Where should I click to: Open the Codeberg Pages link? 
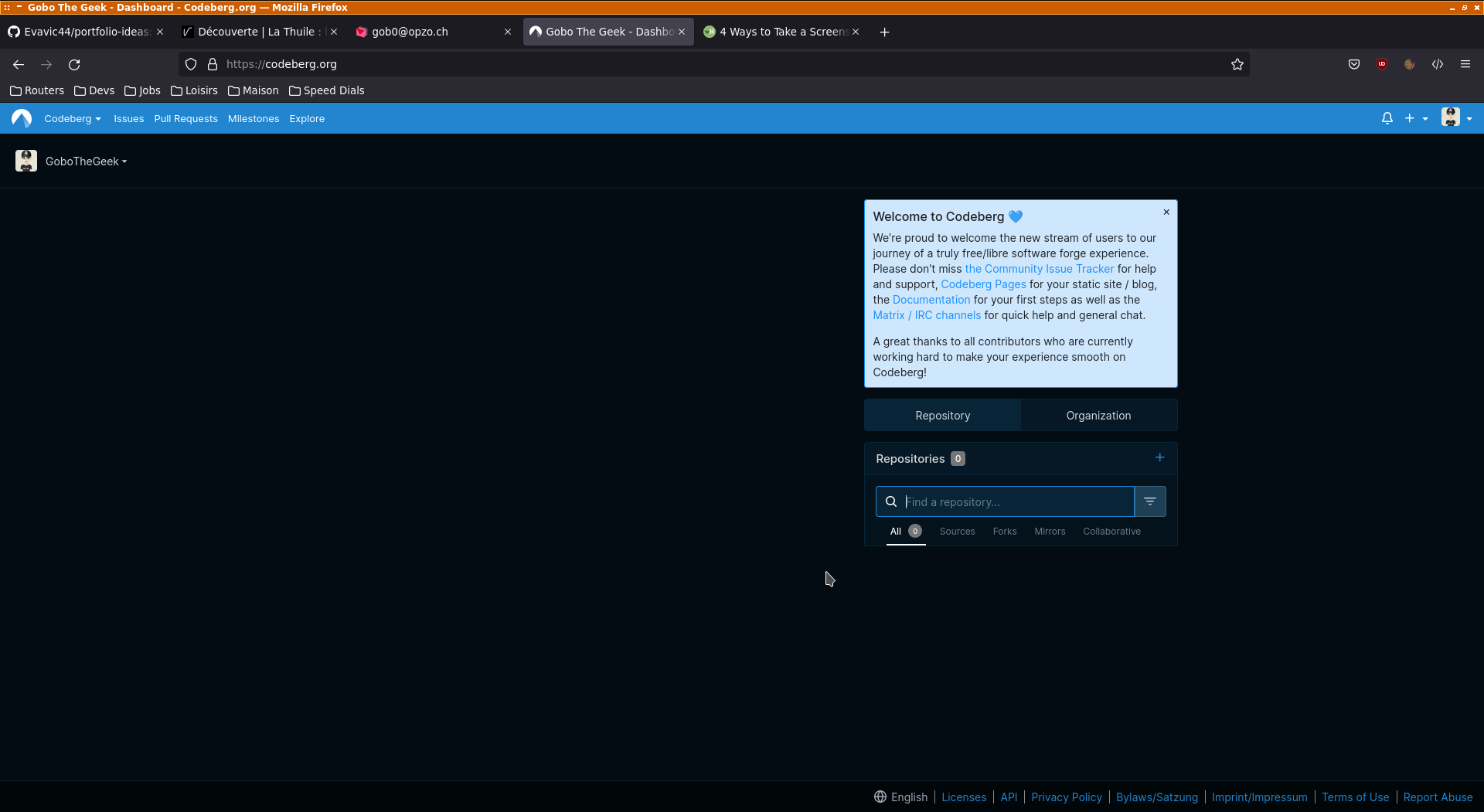pos(983,284)
